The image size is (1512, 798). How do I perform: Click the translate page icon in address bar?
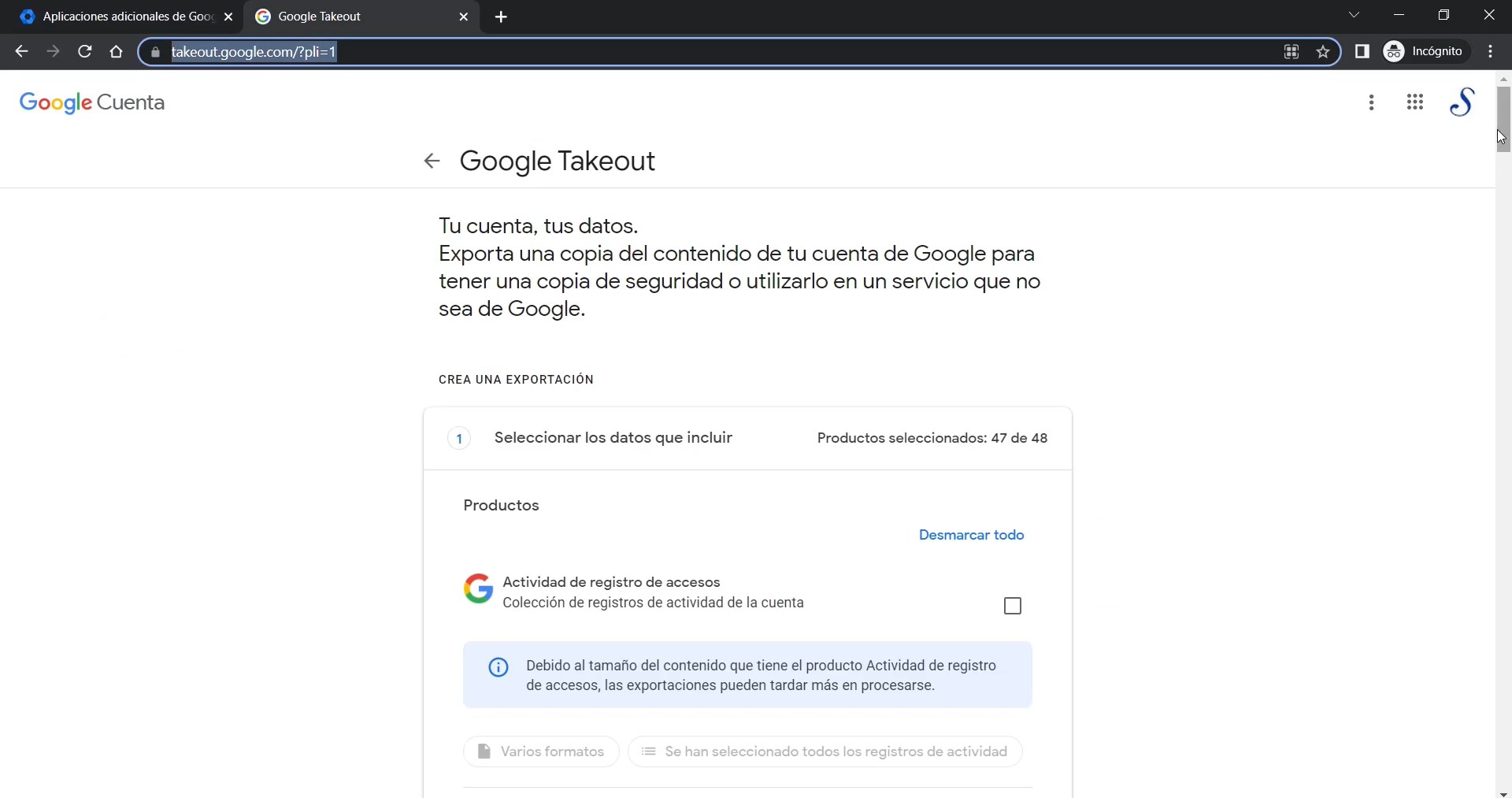[x=1291, y=52]
